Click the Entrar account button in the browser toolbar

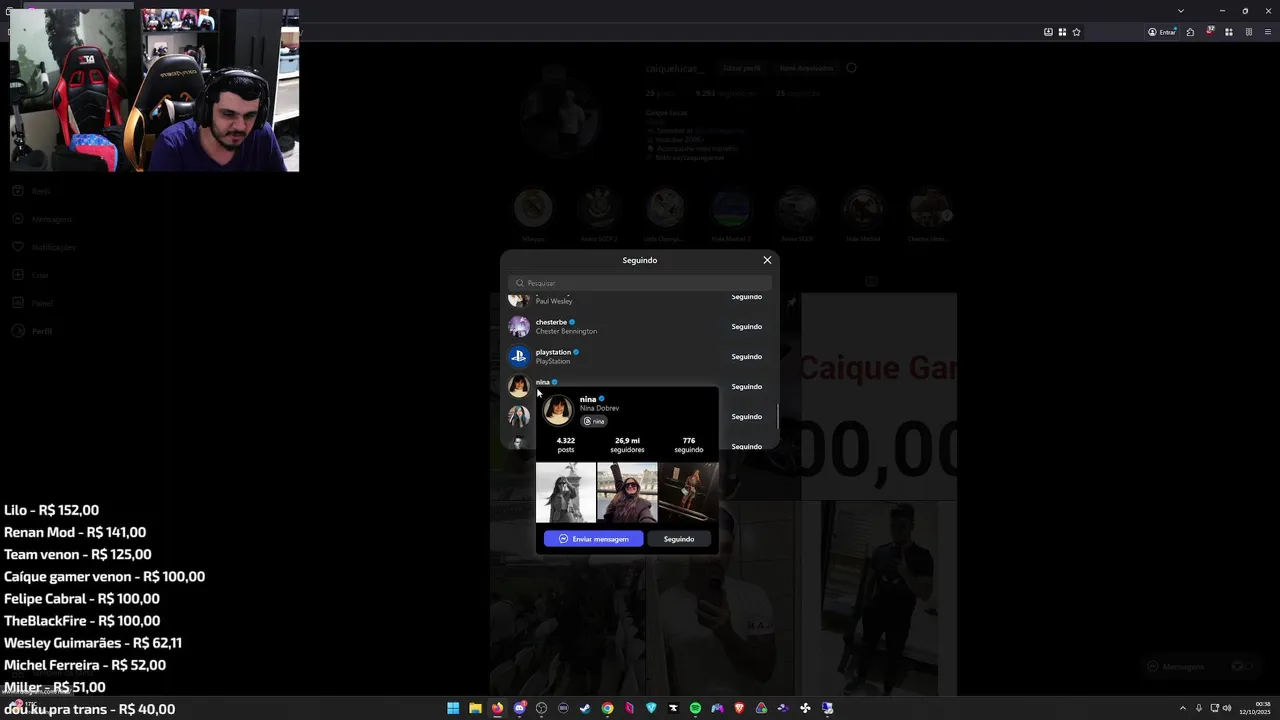(1162, 32)
